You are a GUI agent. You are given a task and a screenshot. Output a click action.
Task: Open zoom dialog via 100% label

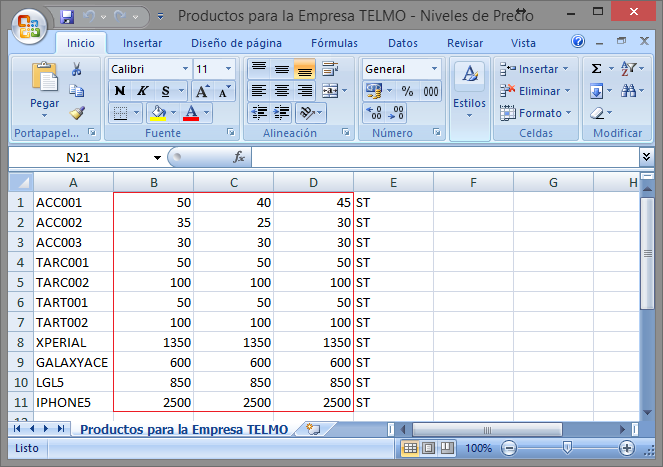[478, 448]
